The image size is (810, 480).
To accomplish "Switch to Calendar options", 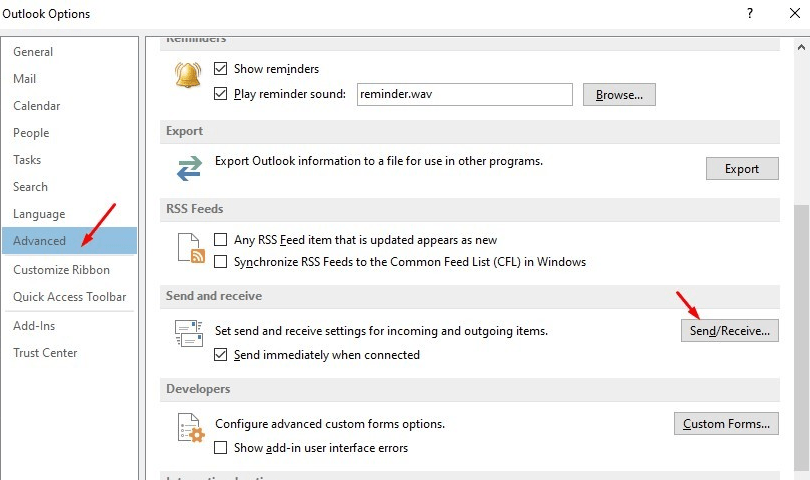I will [x=69, y=105].
